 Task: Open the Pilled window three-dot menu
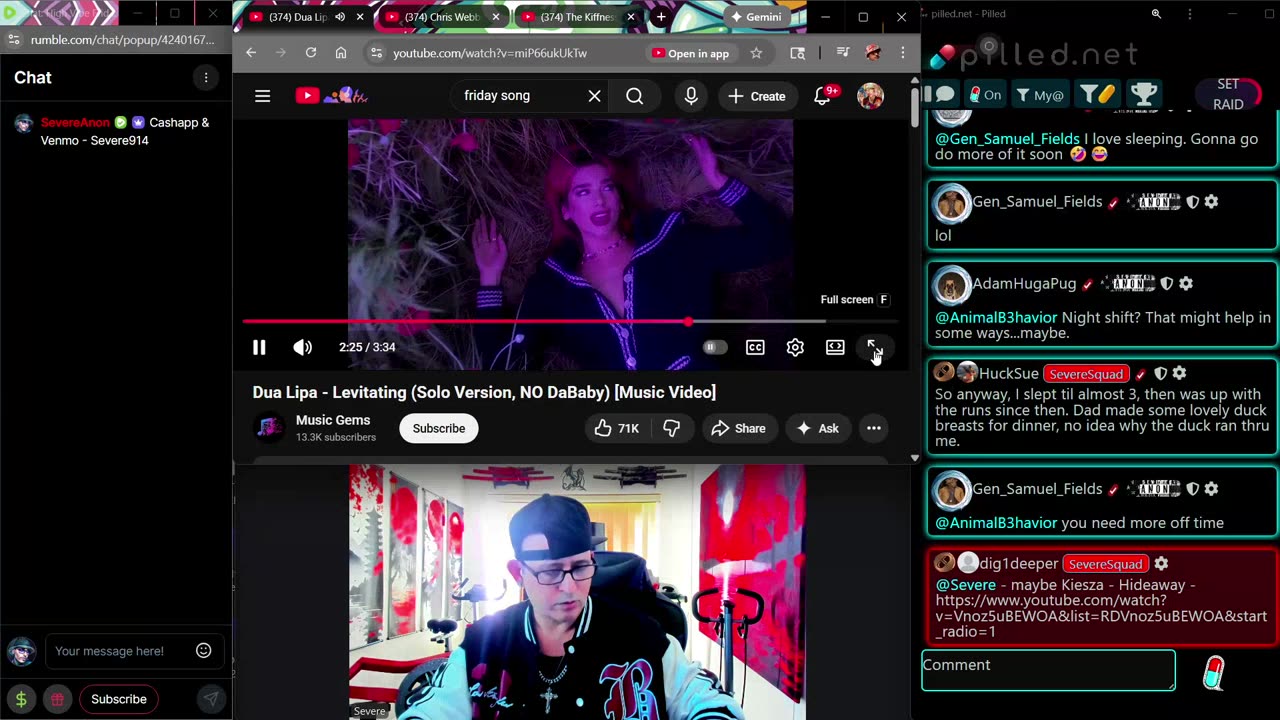[x=1190, y=14]
